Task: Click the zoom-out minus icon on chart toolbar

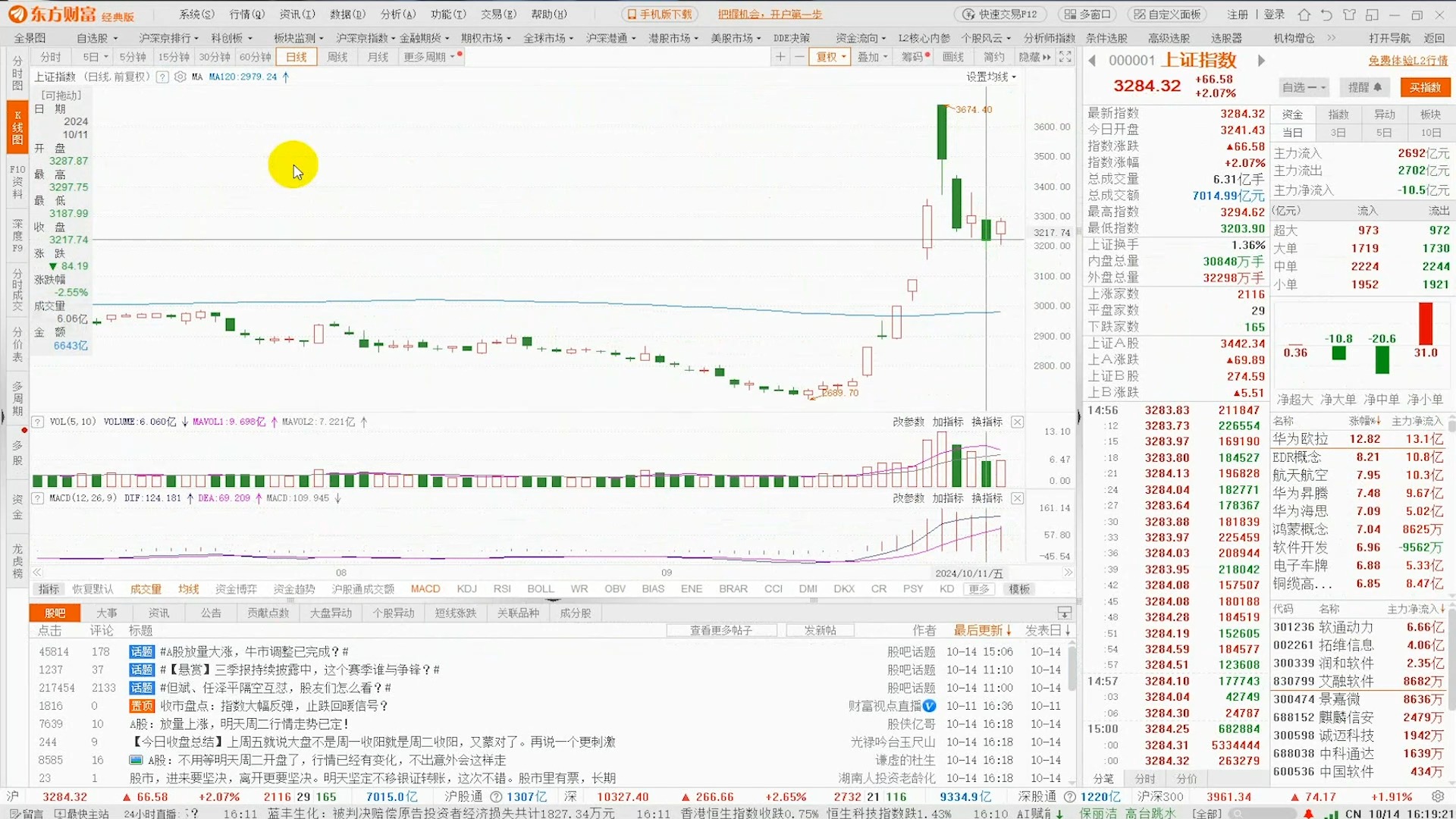Action: 799,57
